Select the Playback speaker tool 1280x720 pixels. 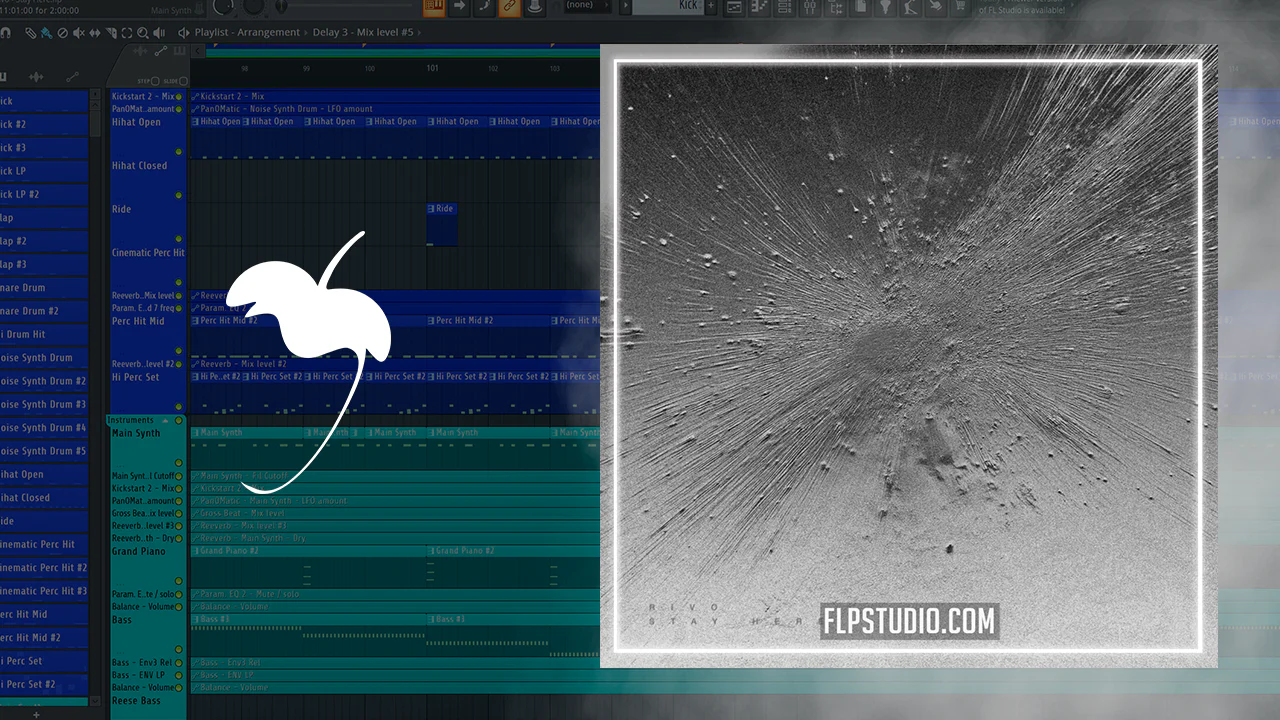coord(159,32)
